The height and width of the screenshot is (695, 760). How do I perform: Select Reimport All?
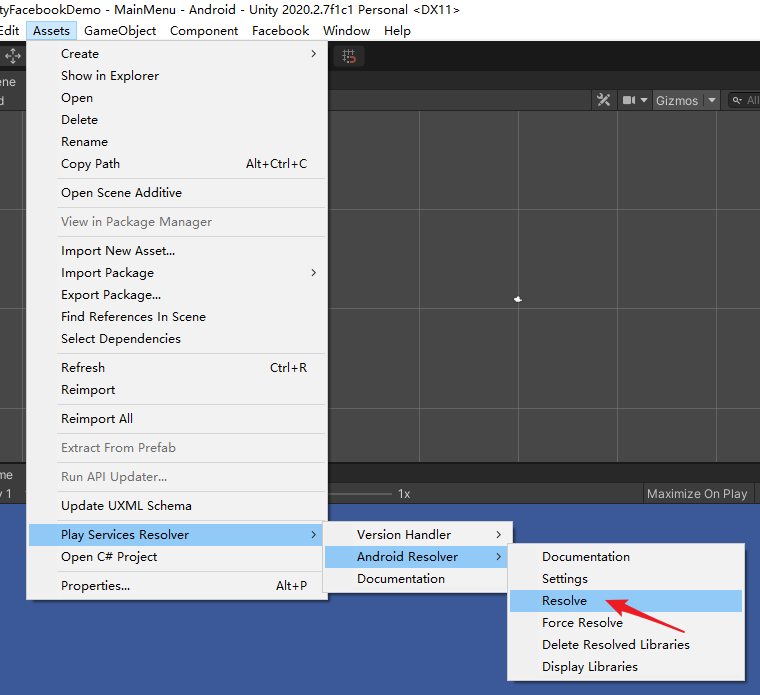click(x=177, y=419)
